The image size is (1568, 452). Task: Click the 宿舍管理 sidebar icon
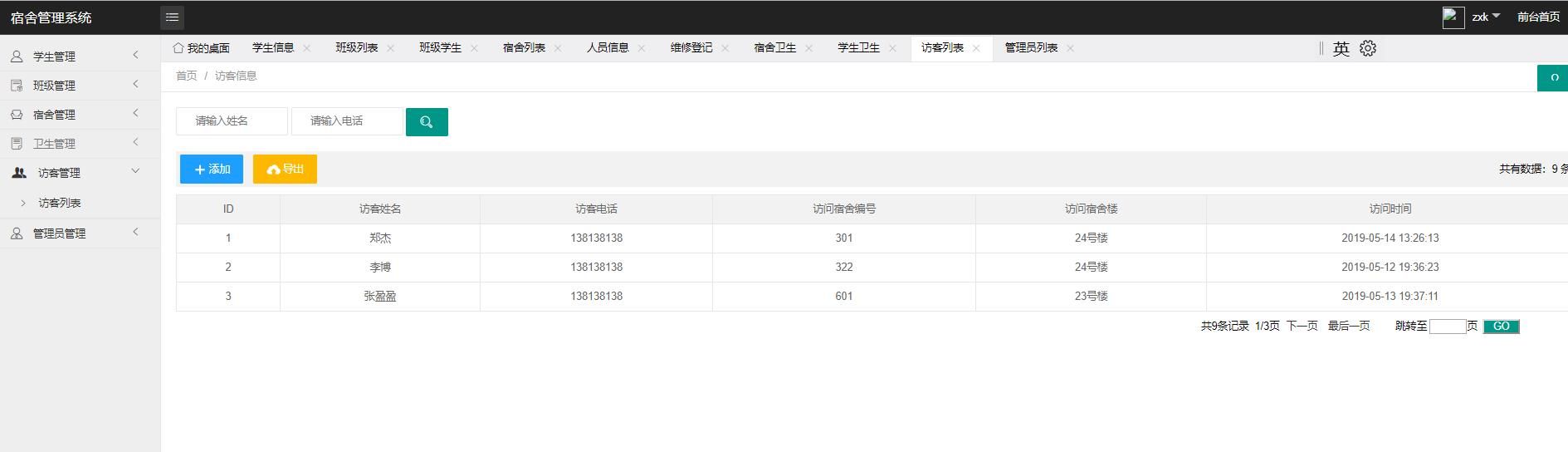(17, 115)
